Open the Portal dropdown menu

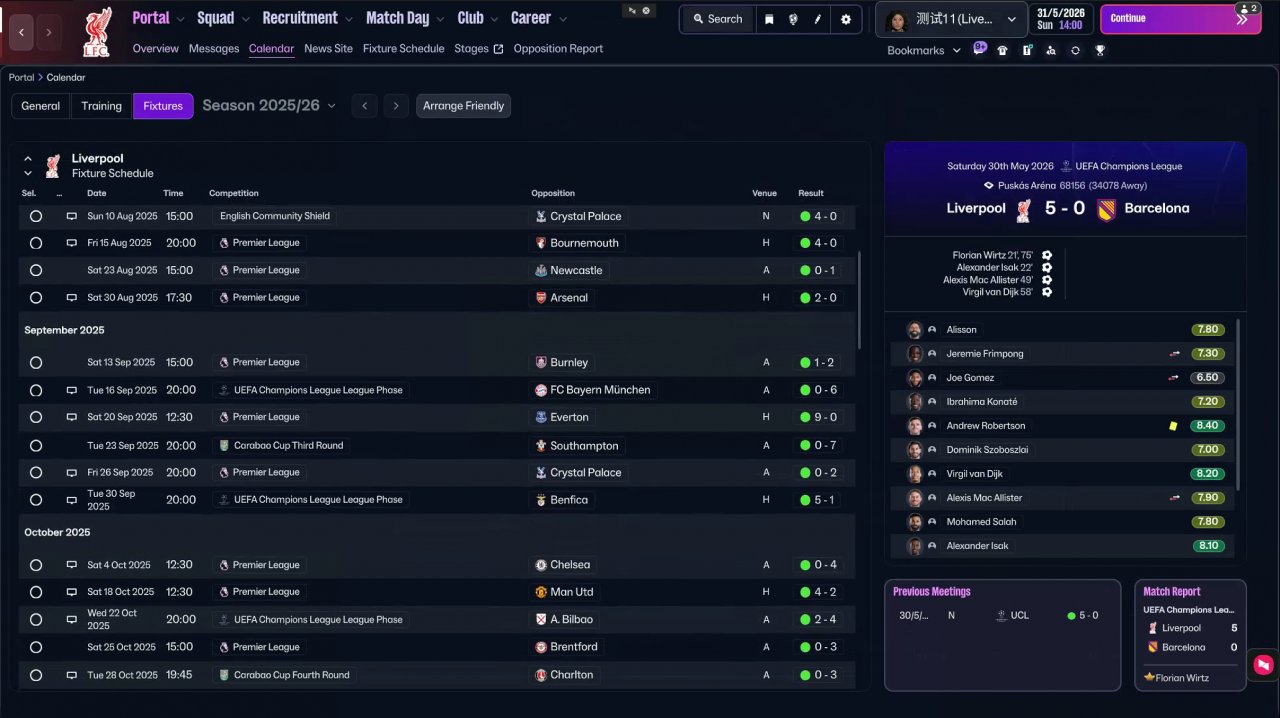[159, 18]
